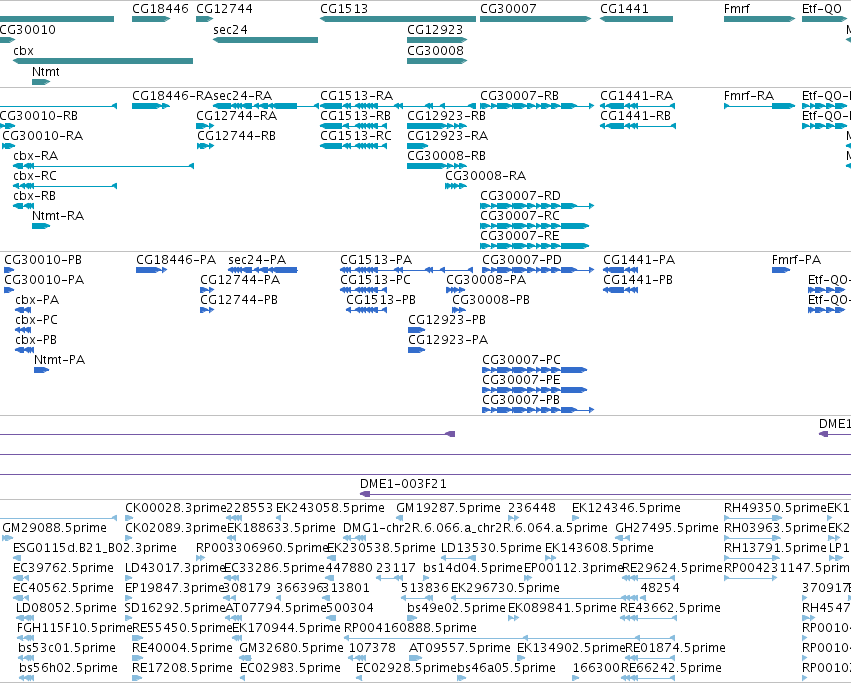The width and height of the screenshot is (851, 683).
Task: Select protein CG30010-PB
Action: [x=43, y=260]
